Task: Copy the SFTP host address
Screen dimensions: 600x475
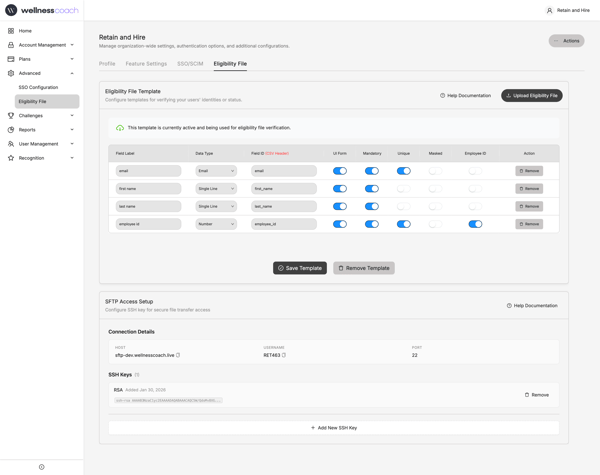Action: coord(178,355)
